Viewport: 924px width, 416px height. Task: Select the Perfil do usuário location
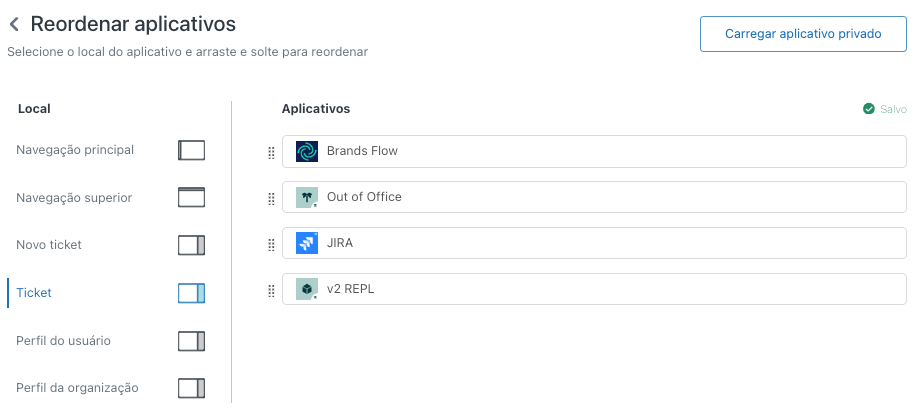click(63, 341)
